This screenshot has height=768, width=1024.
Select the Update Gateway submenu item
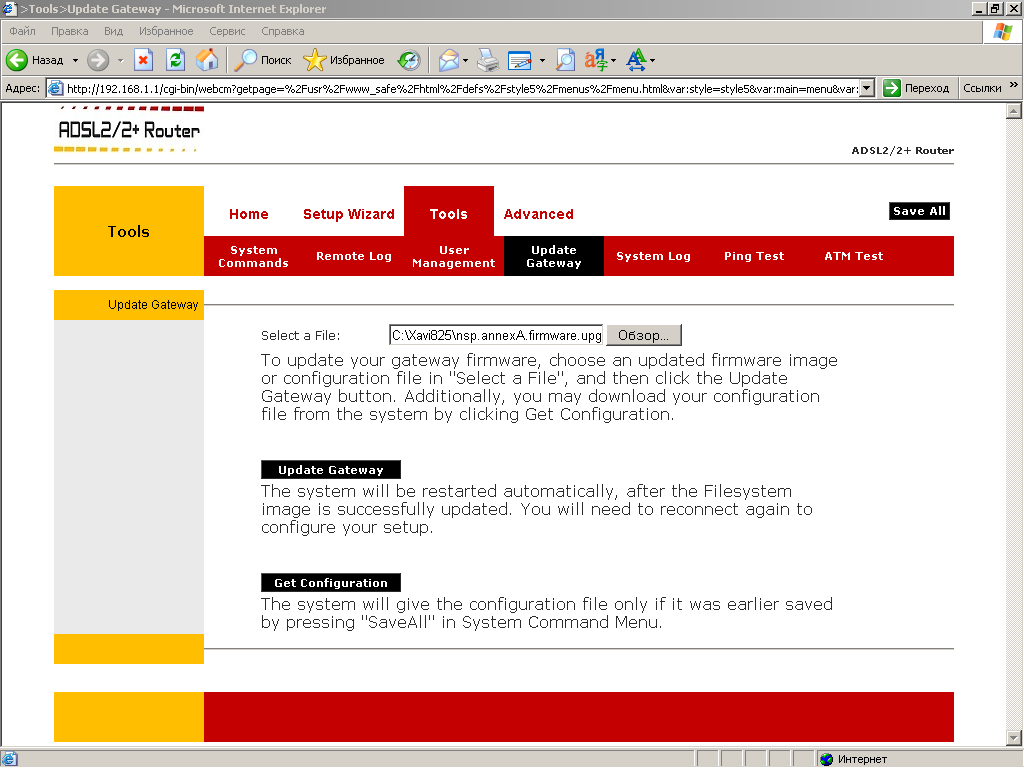tap(554, 256)
